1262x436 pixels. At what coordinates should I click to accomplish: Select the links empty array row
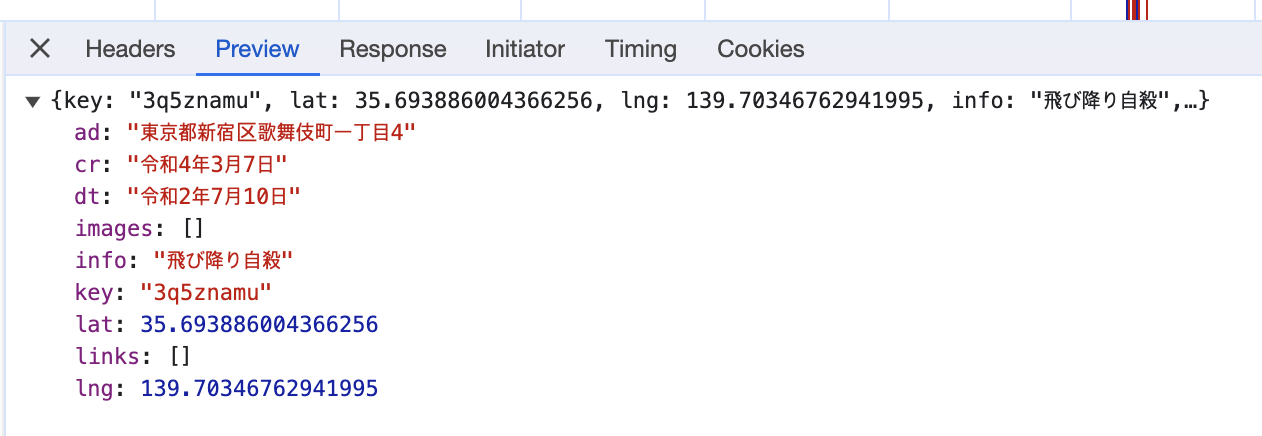(x=133, y=357)
